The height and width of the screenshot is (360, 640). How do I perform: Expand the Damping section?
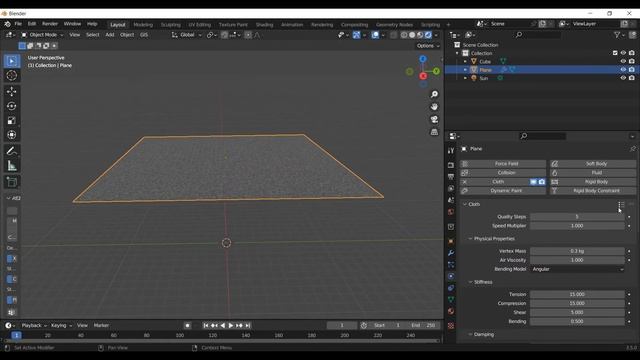[470, 335]
